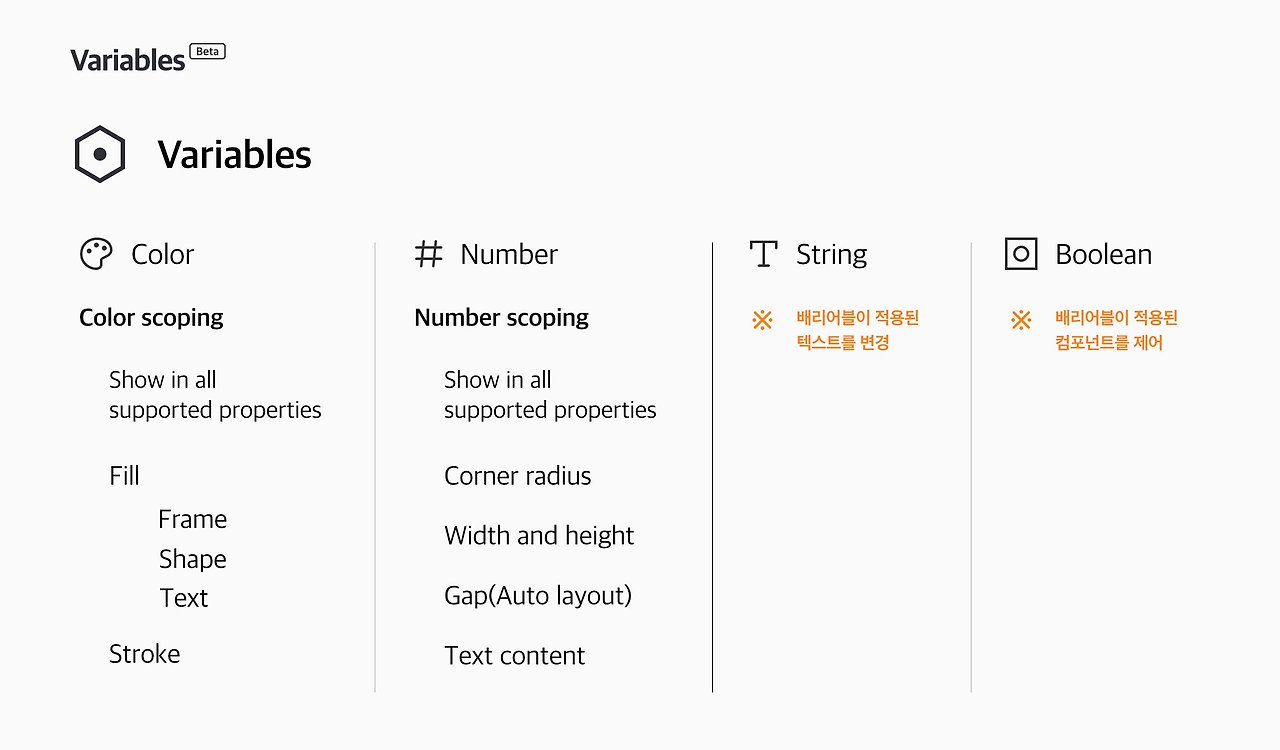Screen dimensions: 1280x750
Task: Choose Stroke in Color scoping
Action: [145, 654]
